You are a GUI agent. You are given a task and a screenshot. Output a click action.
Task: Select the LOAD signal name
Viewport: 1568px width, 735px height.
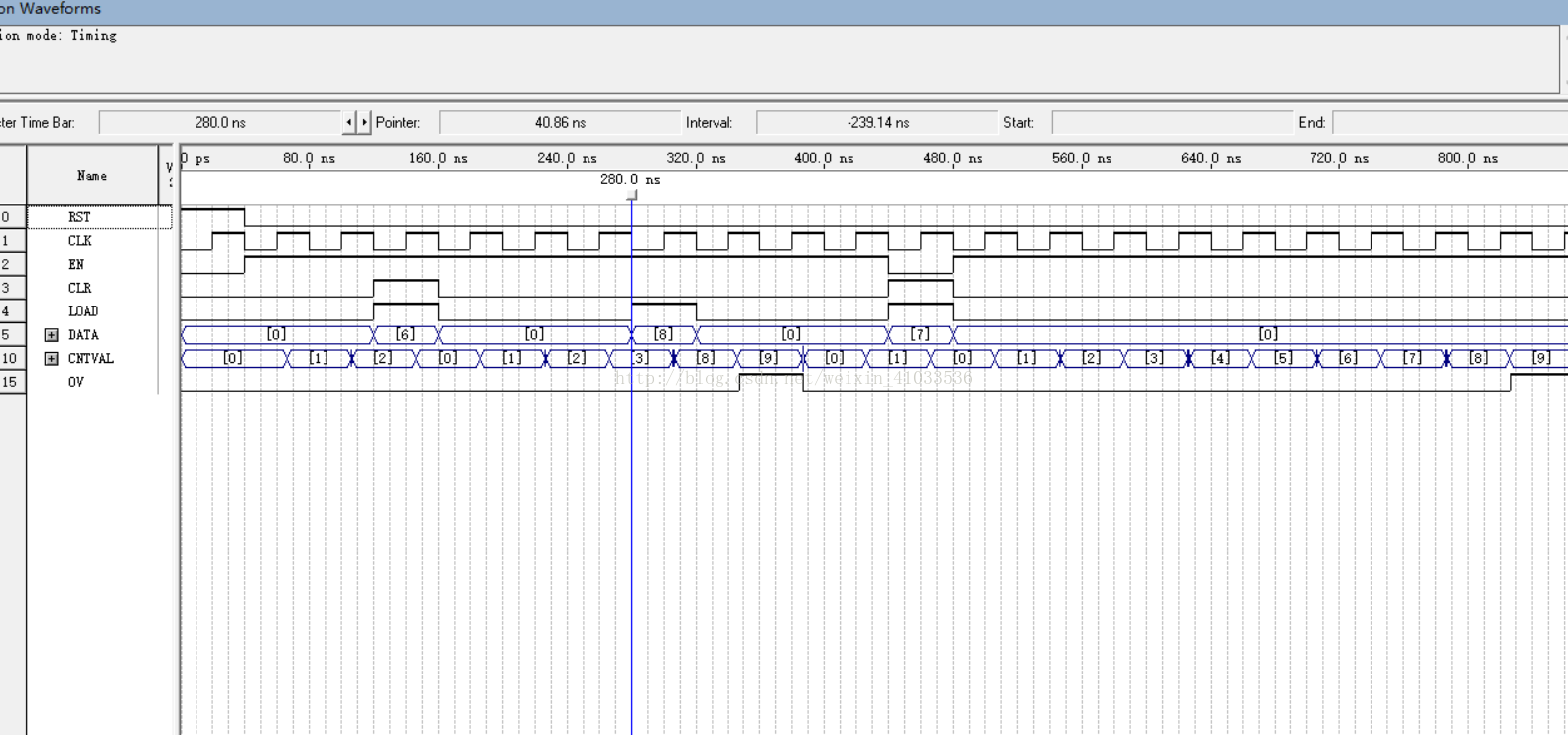point(83,311)
